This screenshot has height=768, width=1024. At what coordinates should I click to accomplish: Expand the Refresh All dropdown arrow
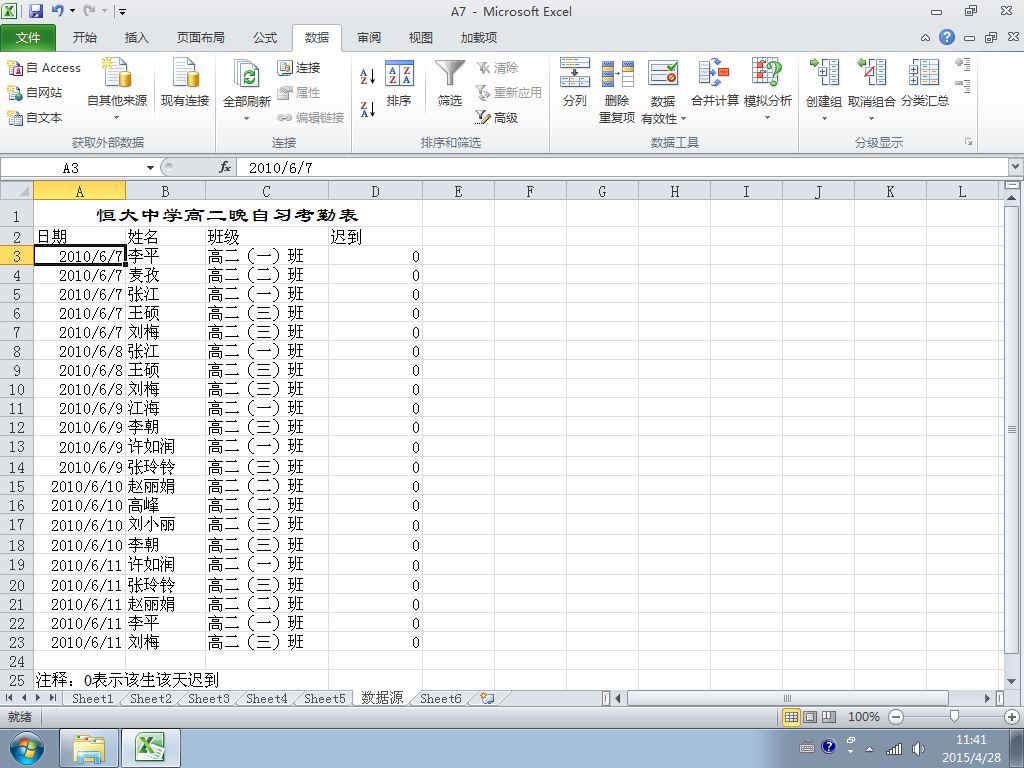pos(247,119)
